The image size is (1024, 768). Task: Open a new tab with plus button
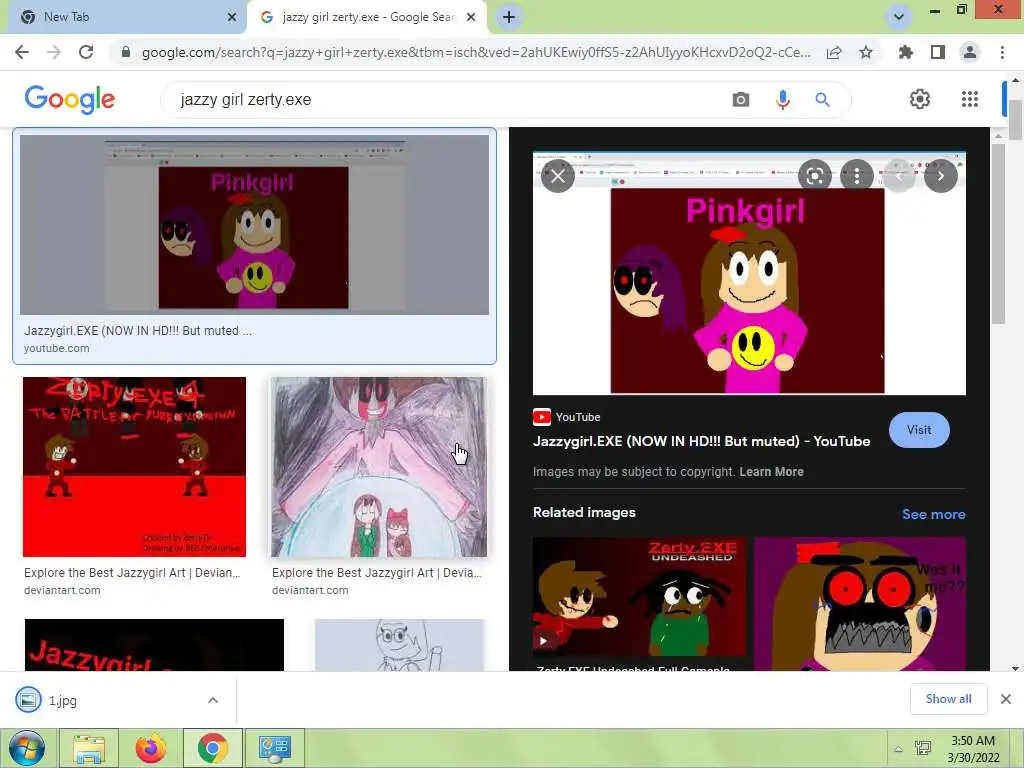point(509,17)
